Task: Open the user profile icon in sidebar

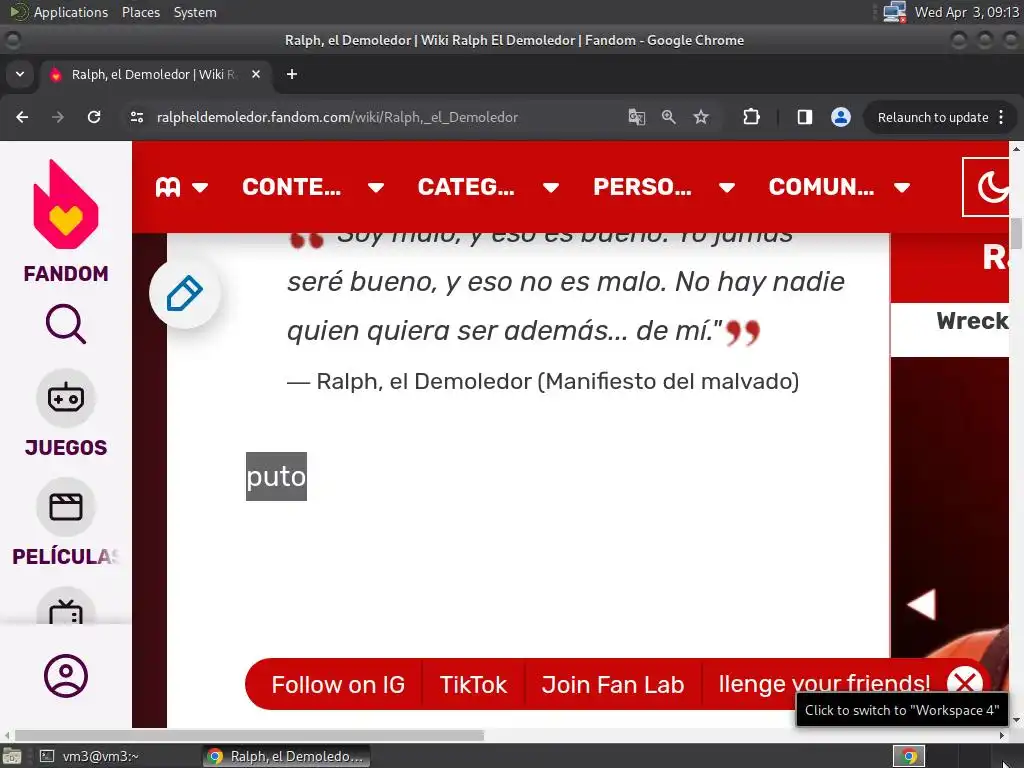Action: pos(65,675)
